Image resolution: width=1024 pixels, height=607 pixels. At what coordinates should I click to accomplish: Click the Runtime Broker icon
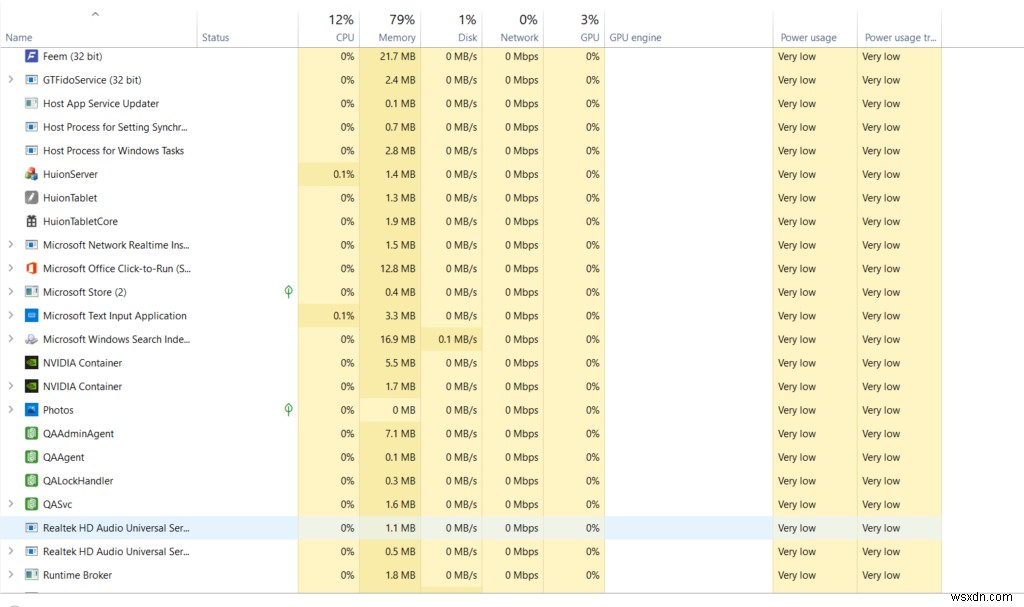[x=30, y=575]
